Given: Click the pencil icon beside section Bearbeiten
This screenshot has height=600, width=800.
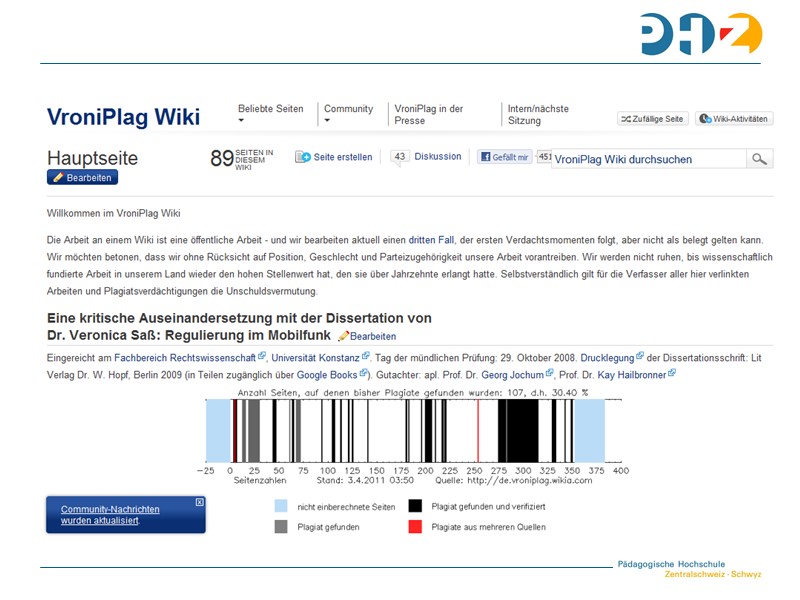Looking at the screenshot, I should point(344,336).
